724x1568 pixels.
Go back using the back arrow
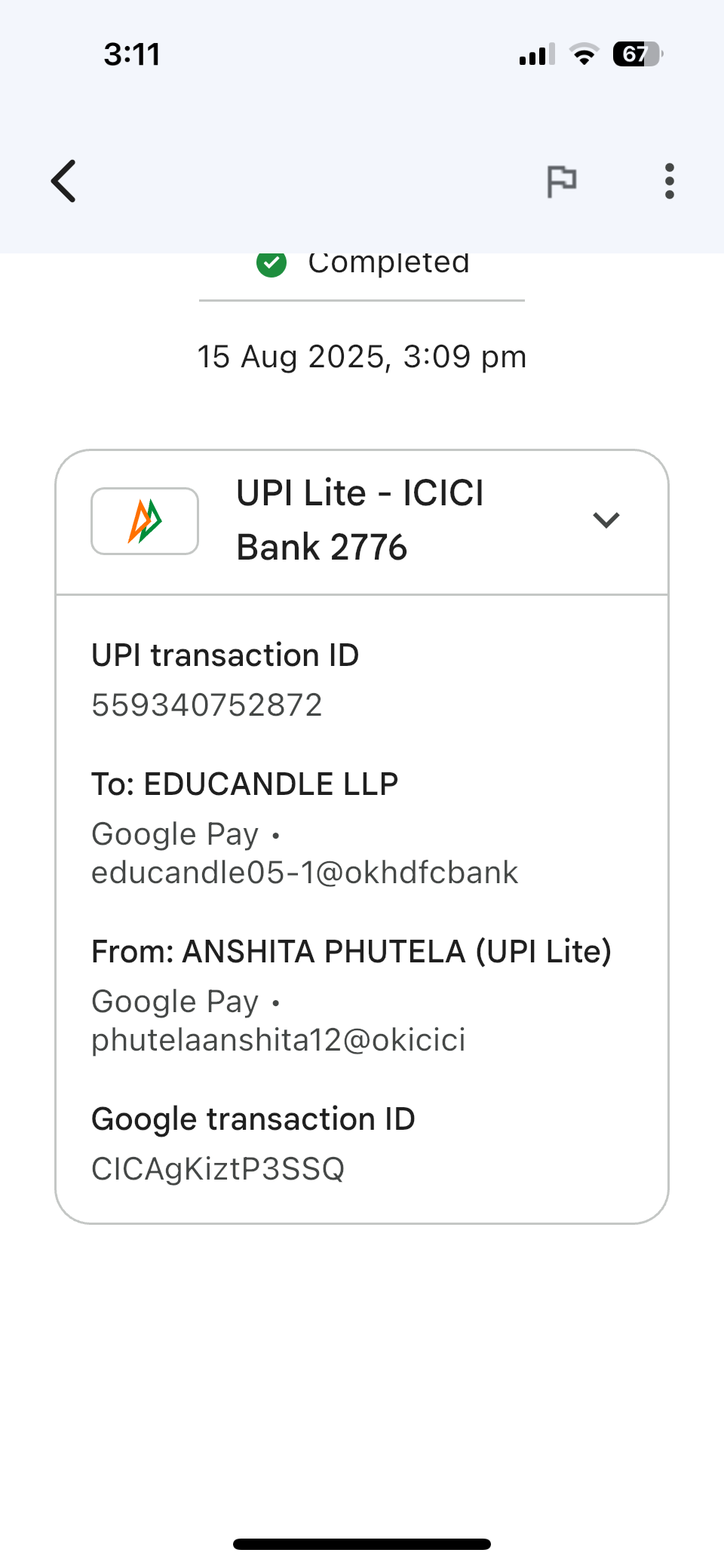pos(65,181)
